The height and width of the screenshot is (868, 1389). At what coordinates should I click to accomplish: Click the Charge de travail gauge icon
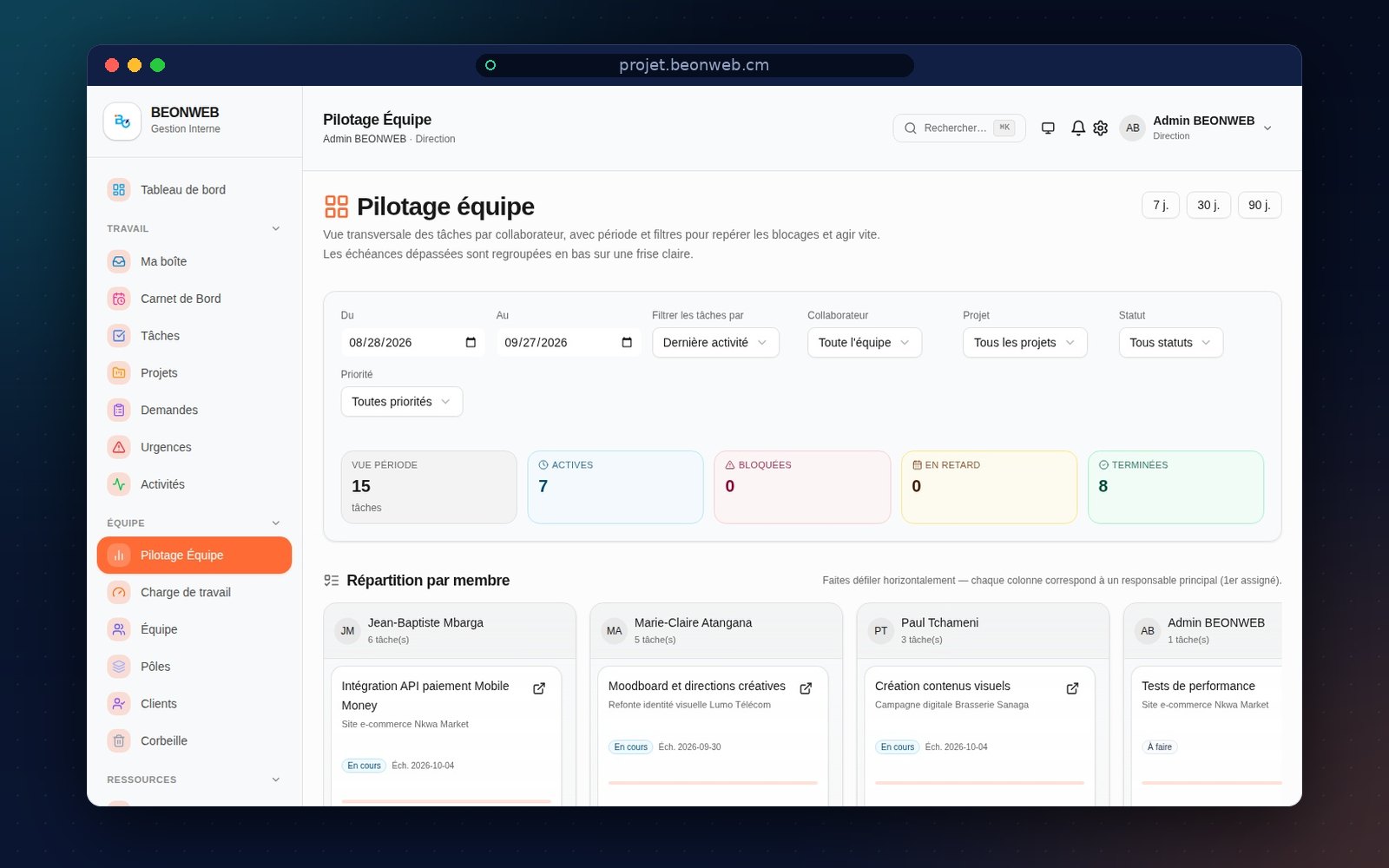pos(119,592)
